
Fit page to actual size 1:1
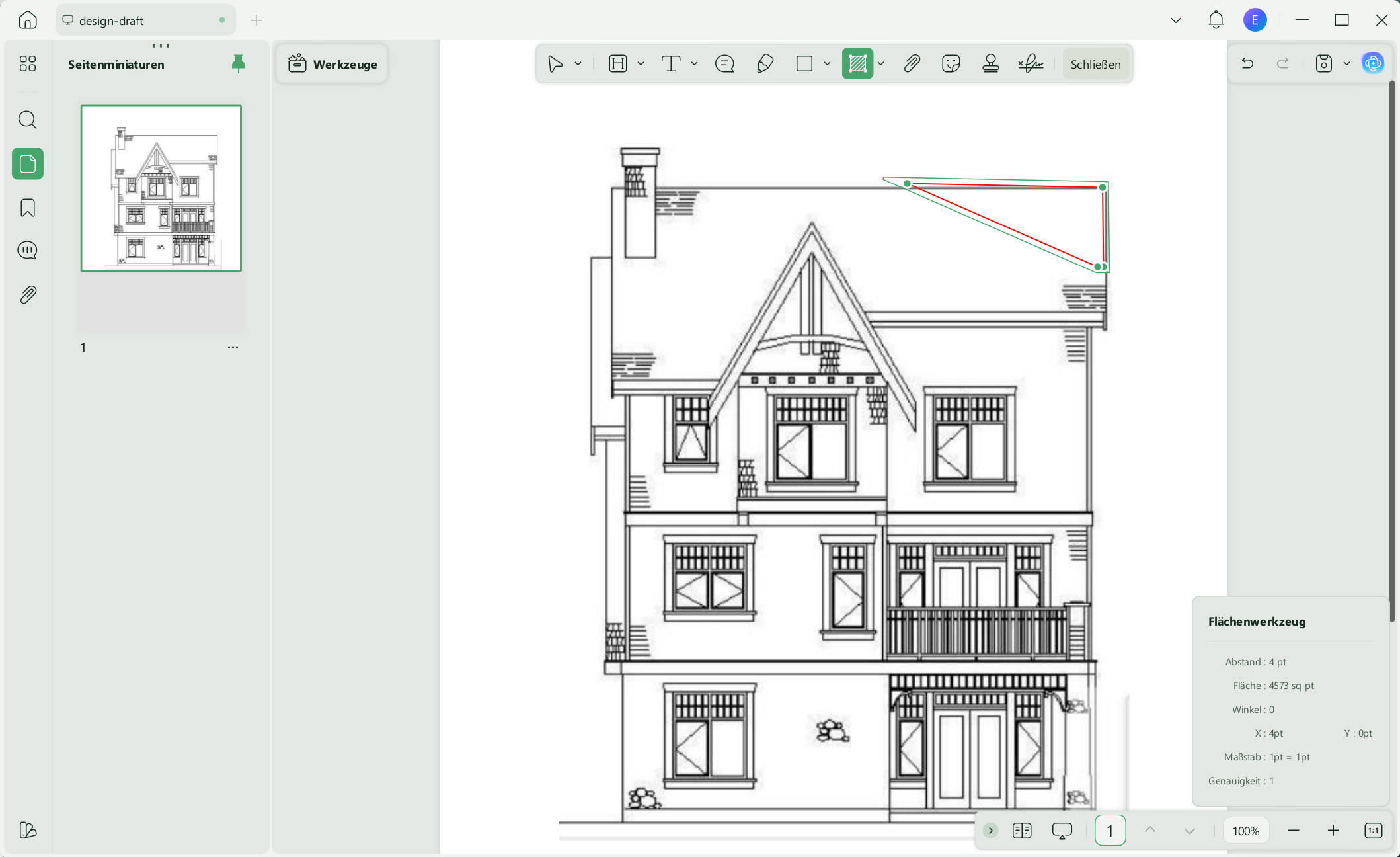pos(1373,831)
